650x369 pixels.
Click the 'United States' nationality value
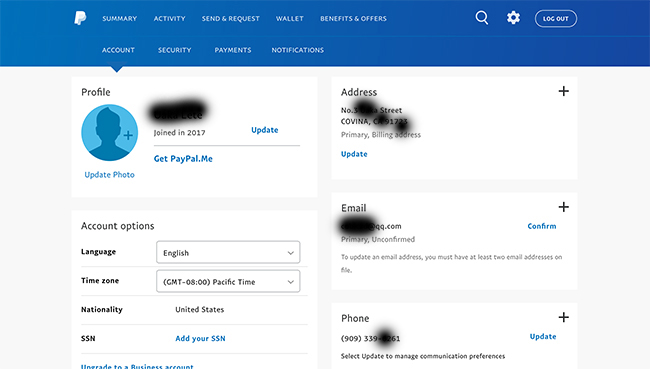click(199, 310)
